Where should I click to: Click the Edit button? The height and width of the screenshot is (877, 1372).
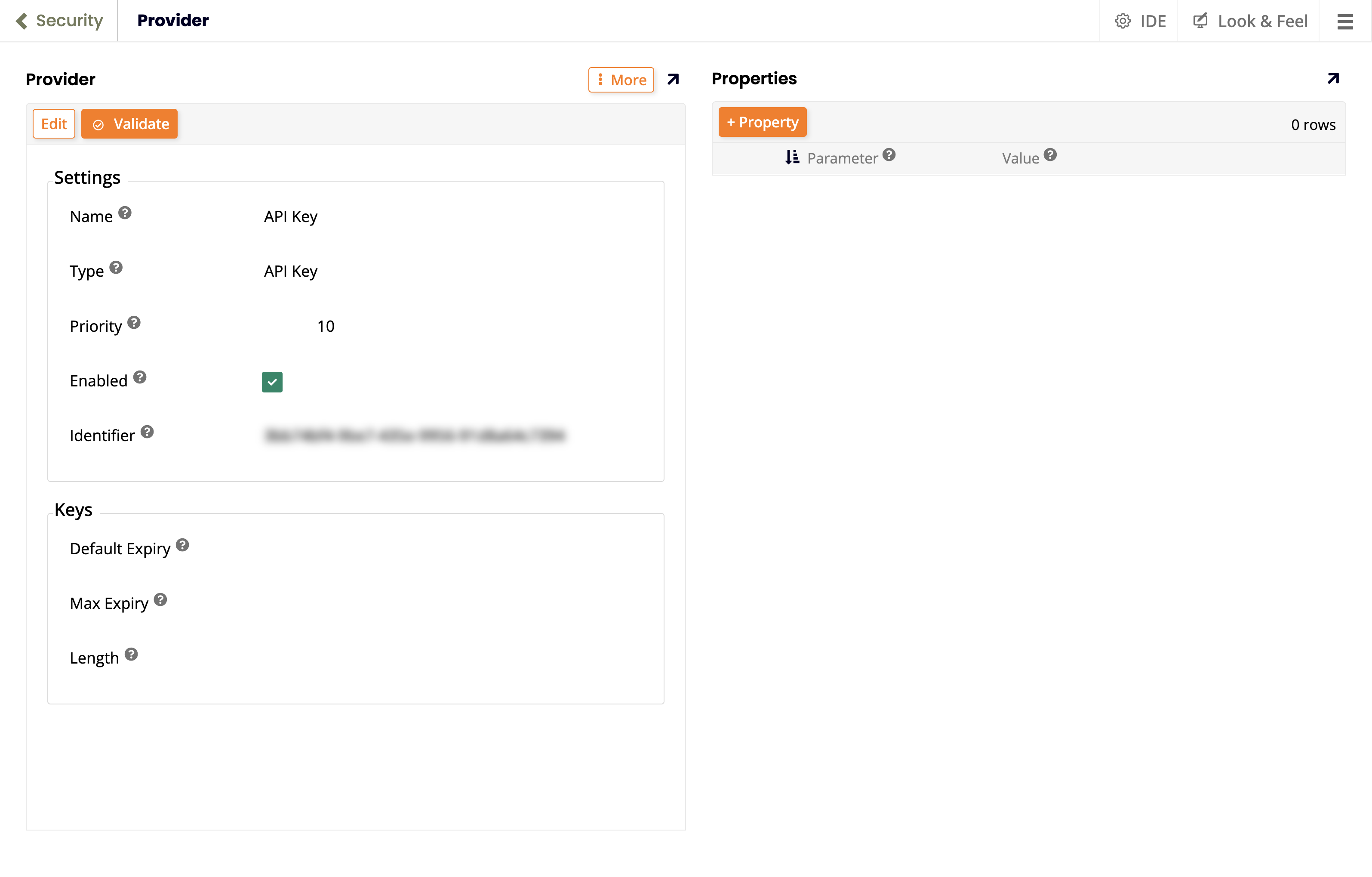(x=54, y=124)
